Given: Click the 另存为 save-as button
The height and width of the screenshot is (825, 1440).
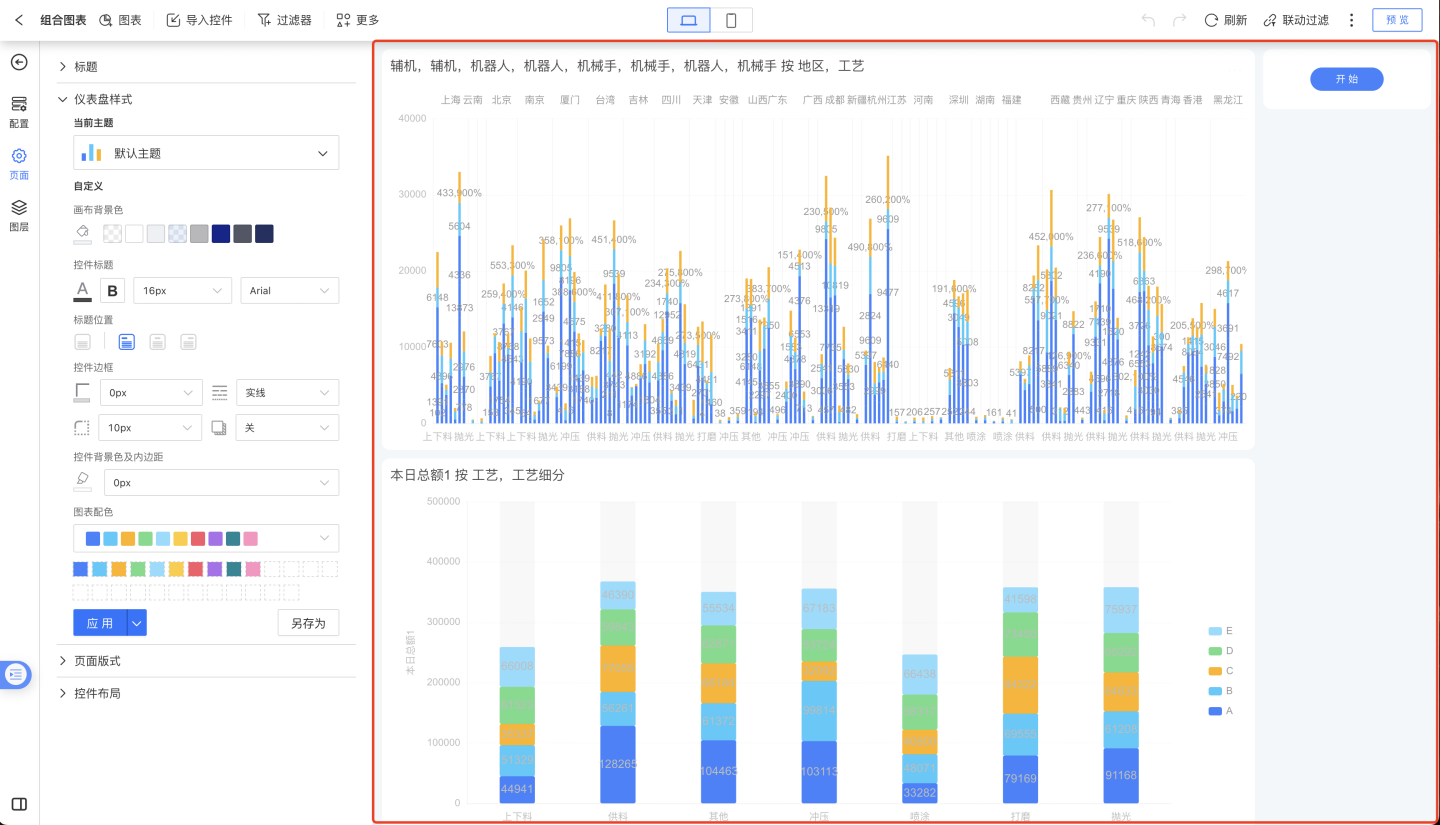Looking at the screenshot, I should 308,623.
